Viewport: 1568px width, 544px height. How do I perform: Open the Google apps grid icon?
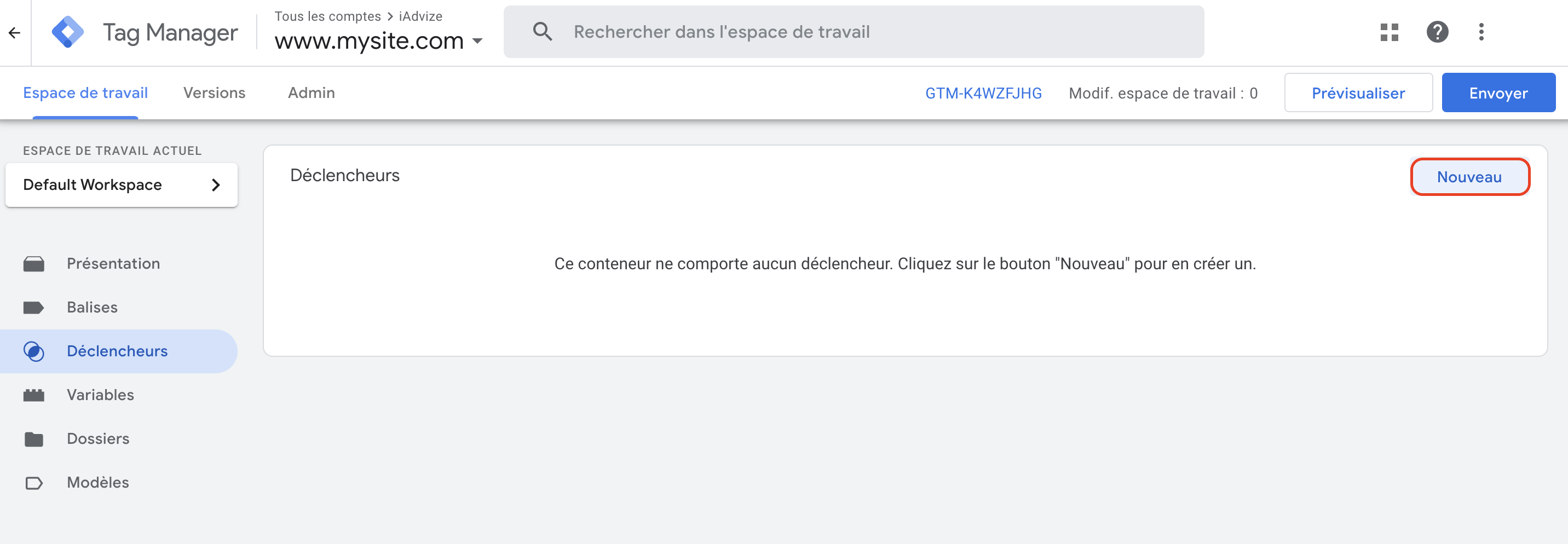(1390, 32)
